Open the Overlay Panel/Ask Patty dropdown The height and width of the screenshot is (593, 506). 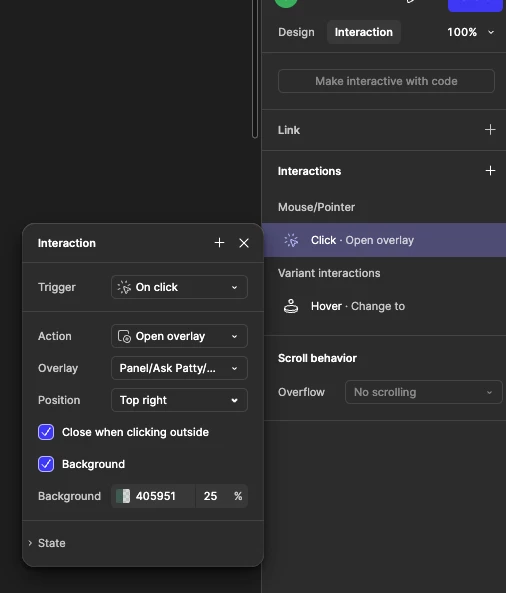click(179, 368)
